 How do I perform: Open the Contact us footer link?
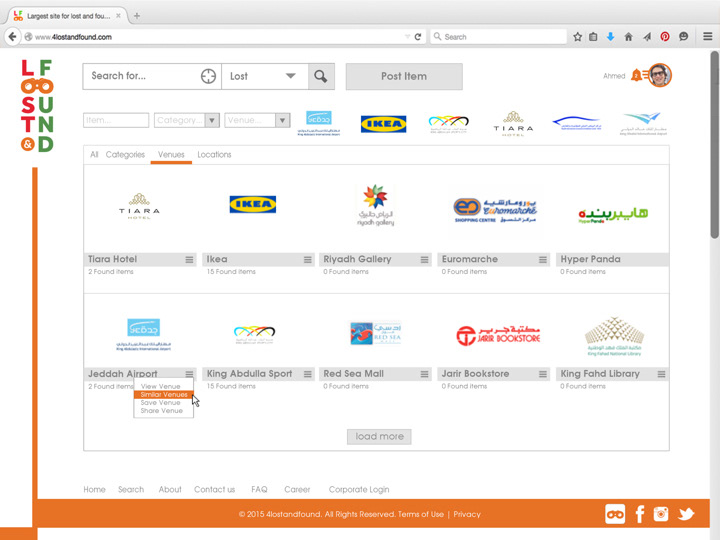pyautogui.click(x=214, y=489)
